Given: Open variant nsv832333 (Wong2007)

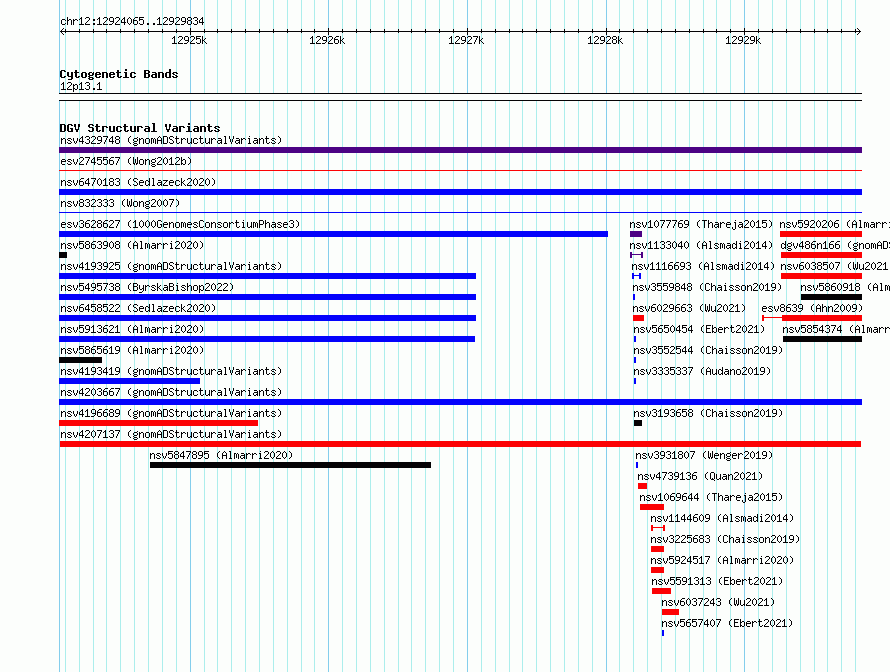Looking at the screenshot, I should [x=120, y=203].
